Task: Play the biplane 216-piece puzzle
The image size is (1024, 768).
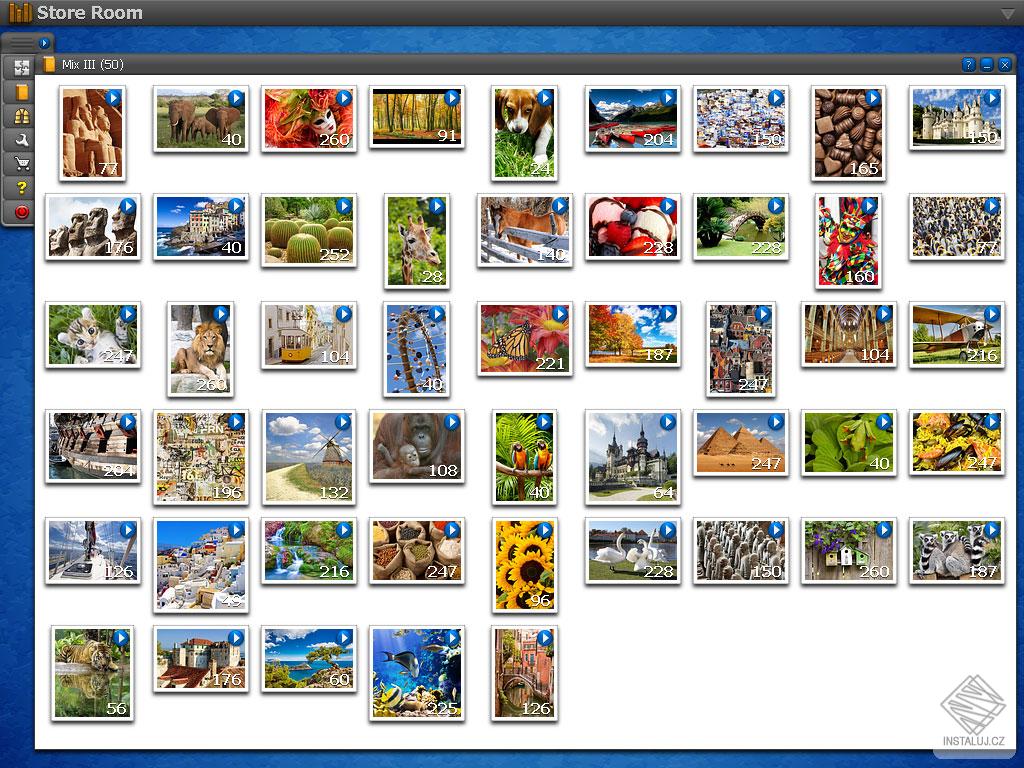Action: coord(991,314)
